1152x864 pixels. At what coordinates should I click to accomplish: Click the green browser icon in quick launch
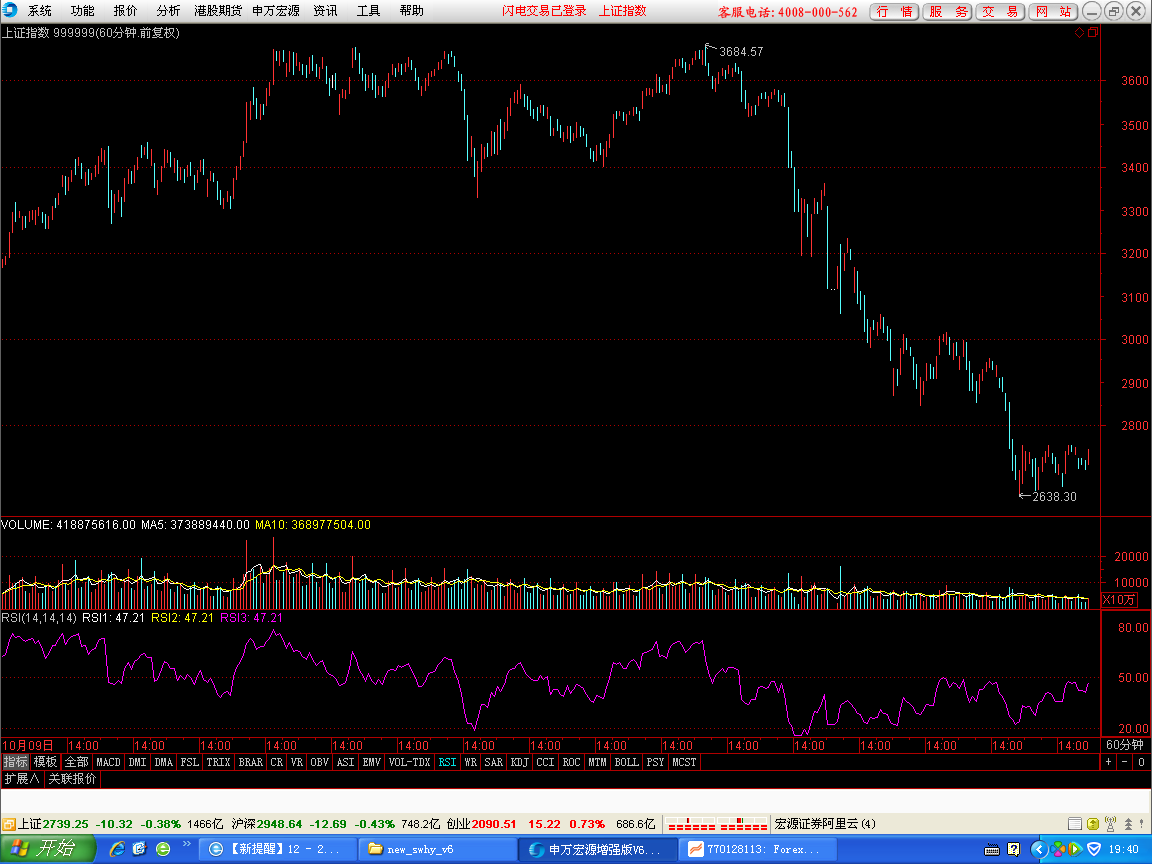coord(163,849)
